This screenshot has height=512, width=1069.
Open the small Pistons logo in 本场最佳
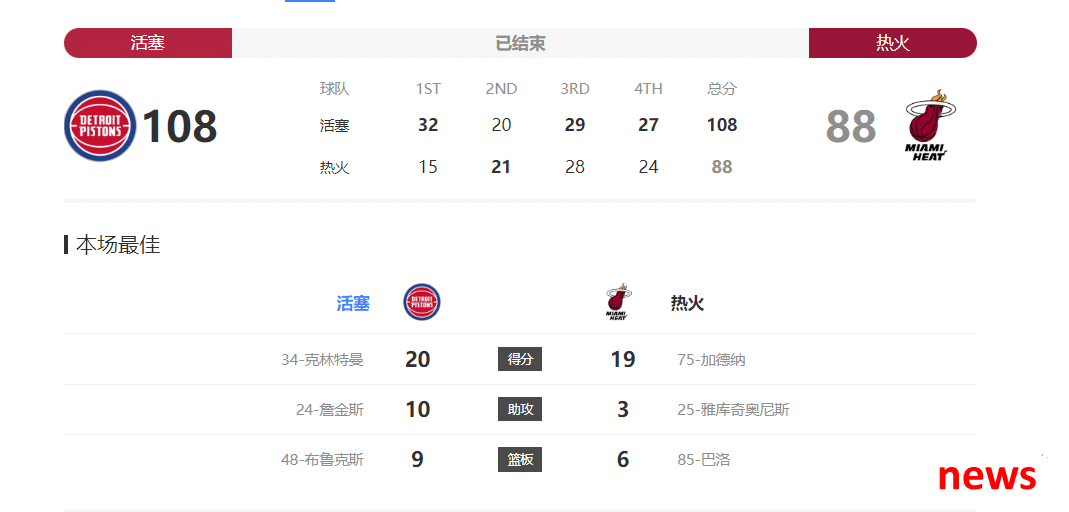tap(421, 303)
